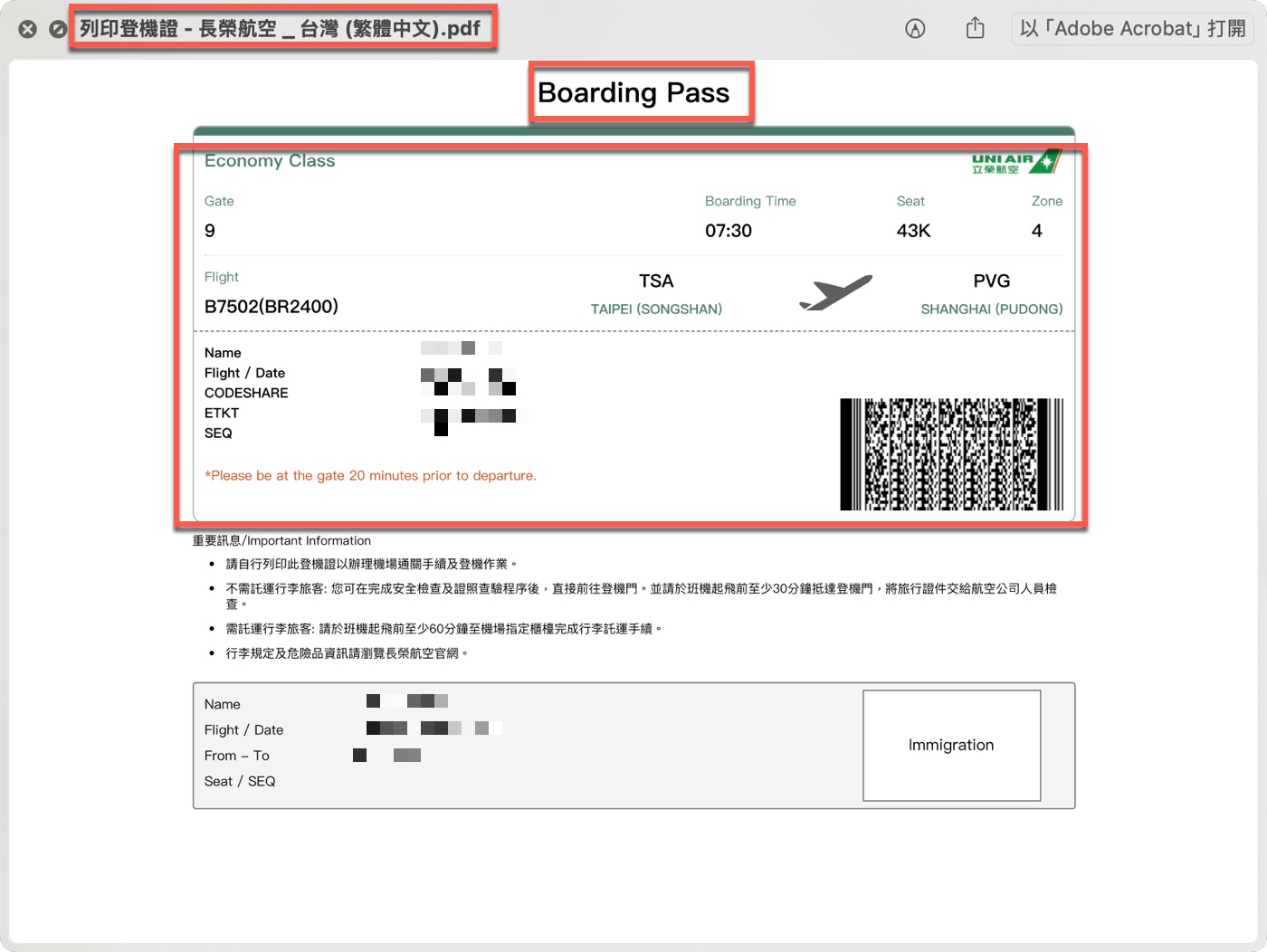Image resolution: width=1267 pixels, height=952 pixels.
Task: Click the Seat / SEQ label
Action: (x=240, y=781)
